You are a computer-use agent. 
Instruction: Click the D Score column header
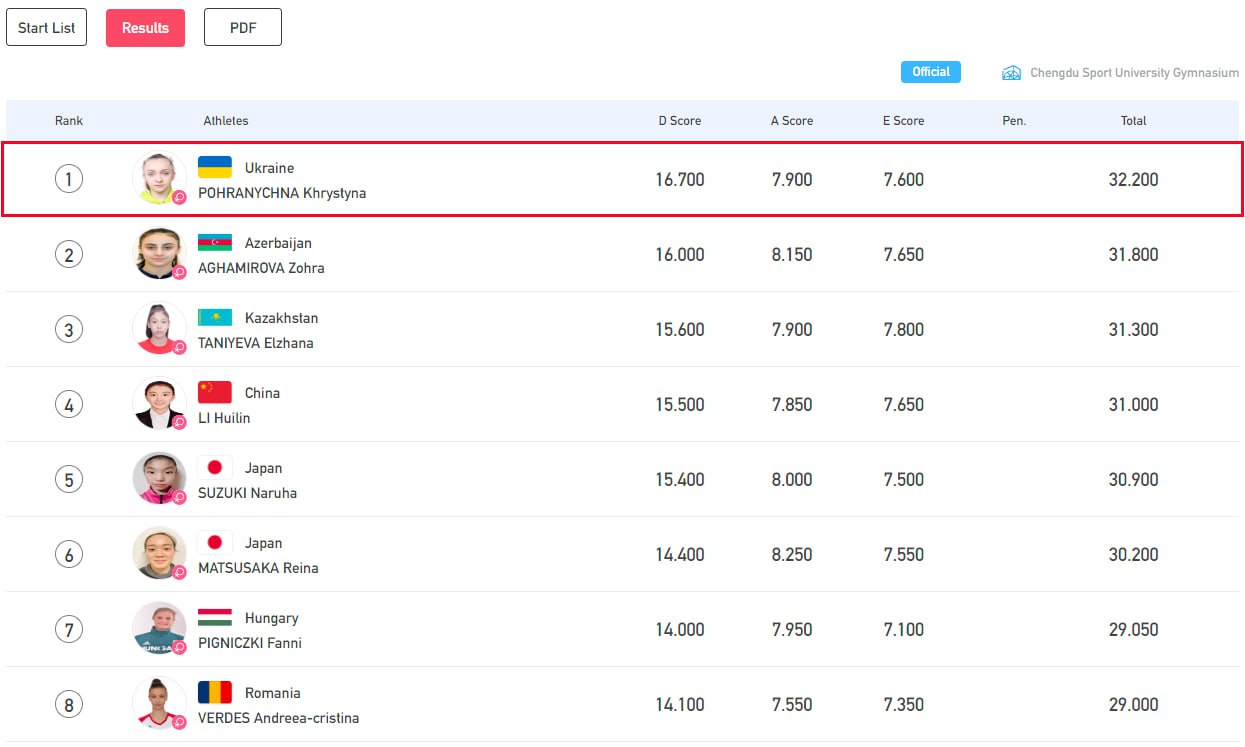point(680,120)
